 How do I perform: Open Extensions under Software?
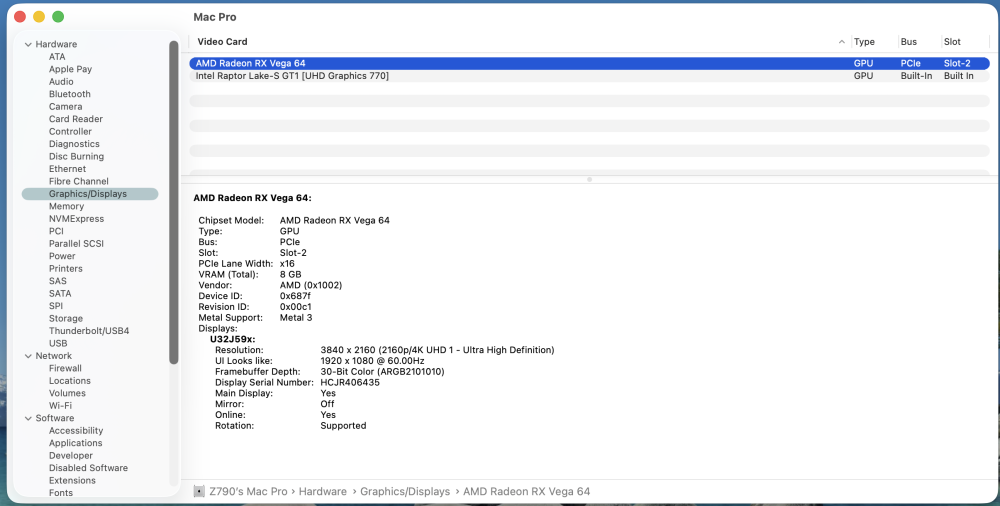pos(72,480)
